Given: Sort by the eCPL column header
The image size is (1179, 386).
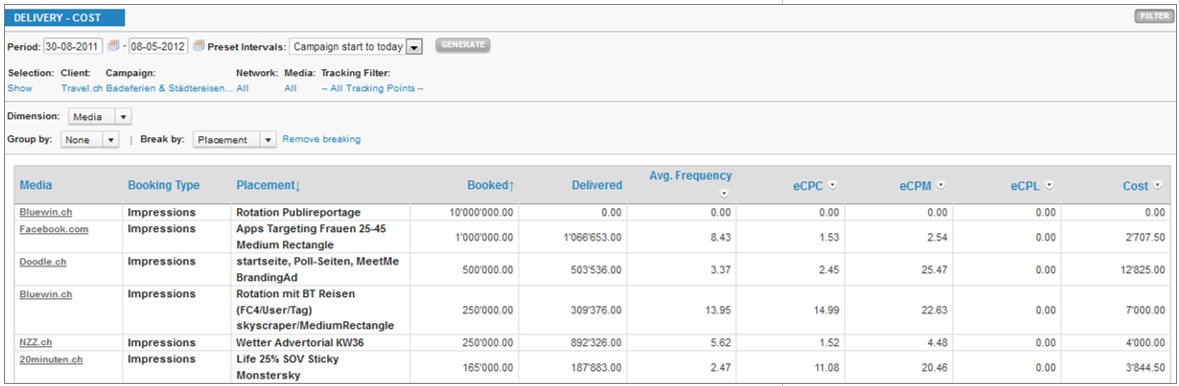Looking at the screenshot, I should [1026, 186].
